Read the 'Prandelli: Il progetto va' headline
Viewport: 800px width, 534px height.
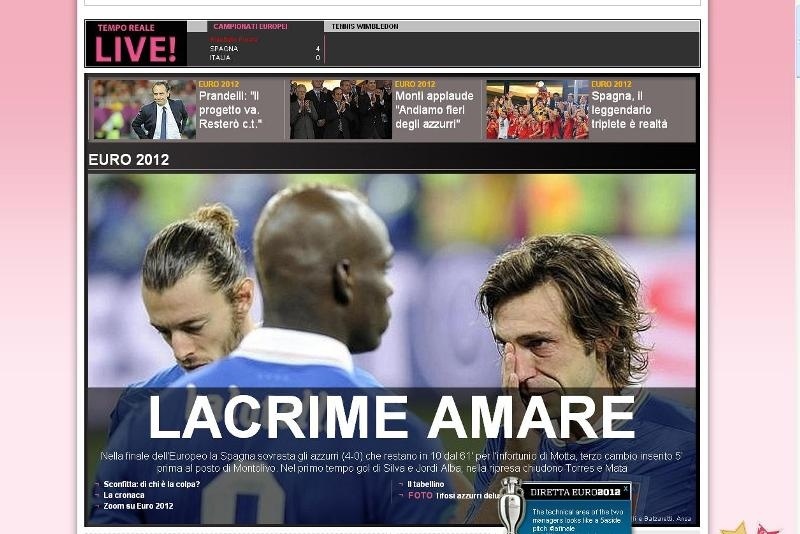point(230,110)
